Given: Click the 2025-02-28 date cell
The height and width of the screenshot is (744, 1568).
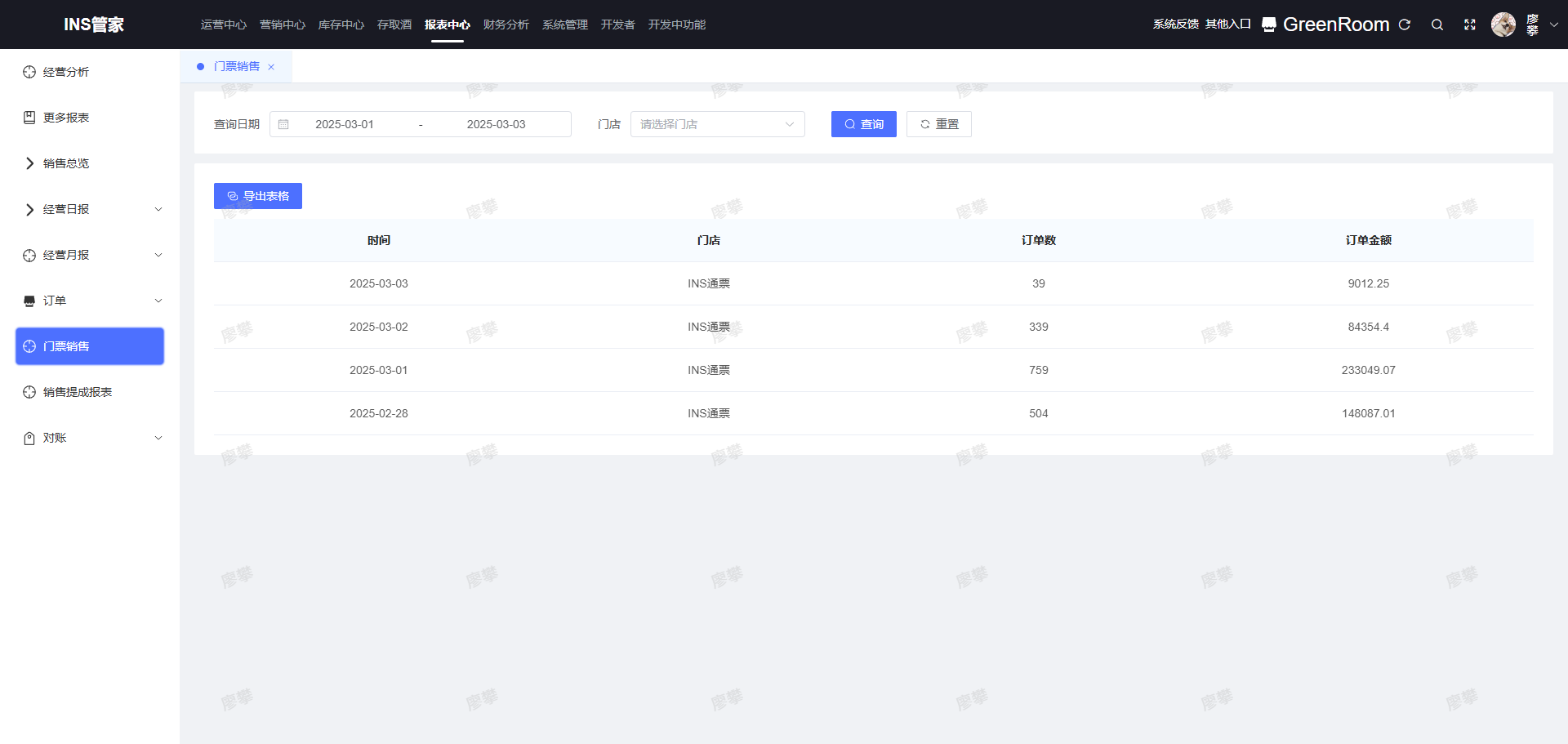Looking at the screenshot, I should tap(379, 413).
